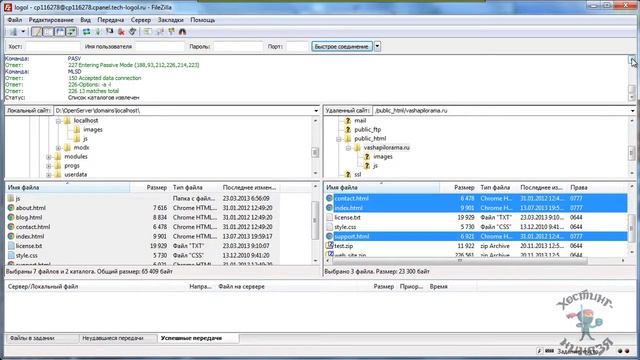Click the local style.css file icon

tap(11, 255)
